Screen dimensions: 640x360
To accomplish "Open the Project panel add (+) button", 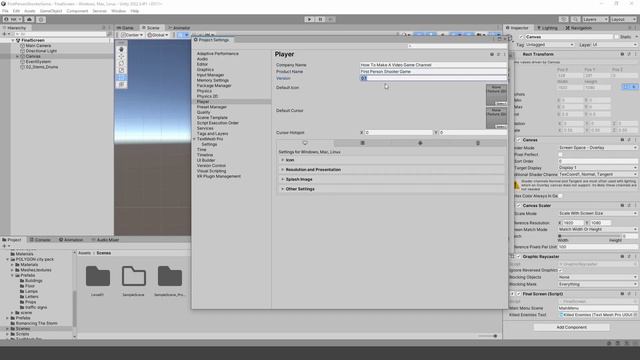I will tap(5, 246).
